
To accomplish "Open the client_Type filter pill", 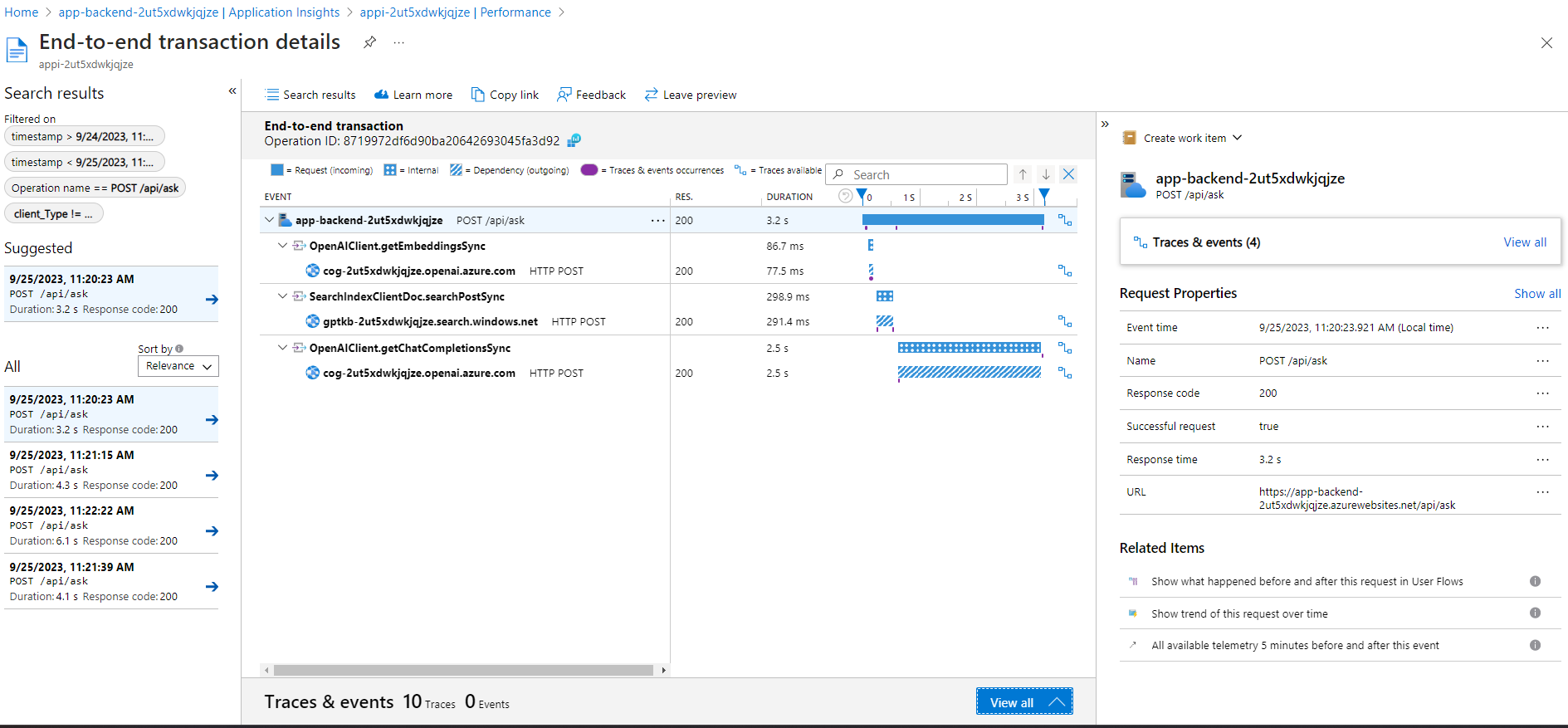I will click(53, 214).
